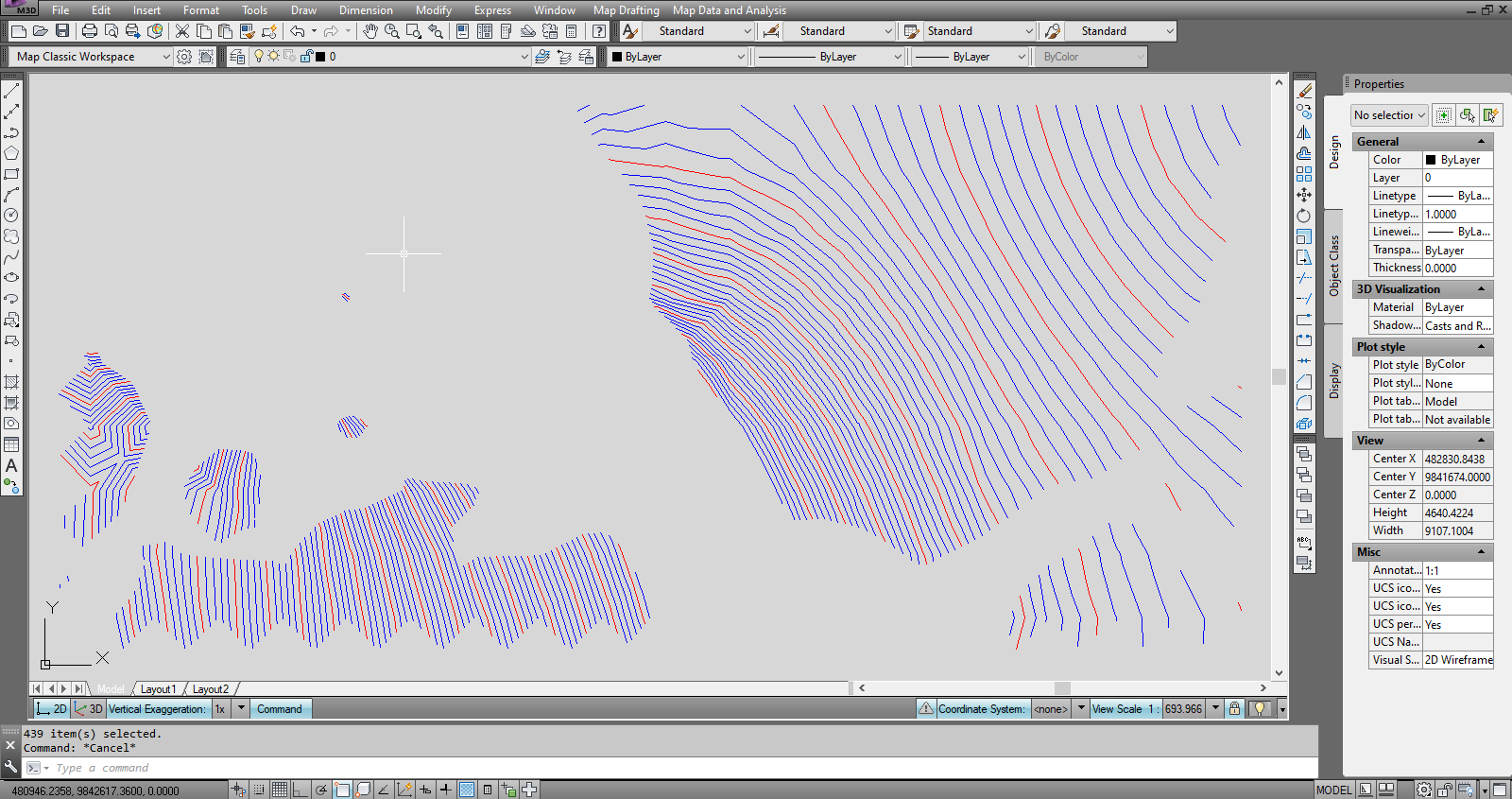
Task: Toggle Ortho Mode in status bar
Action: (300, 790)
